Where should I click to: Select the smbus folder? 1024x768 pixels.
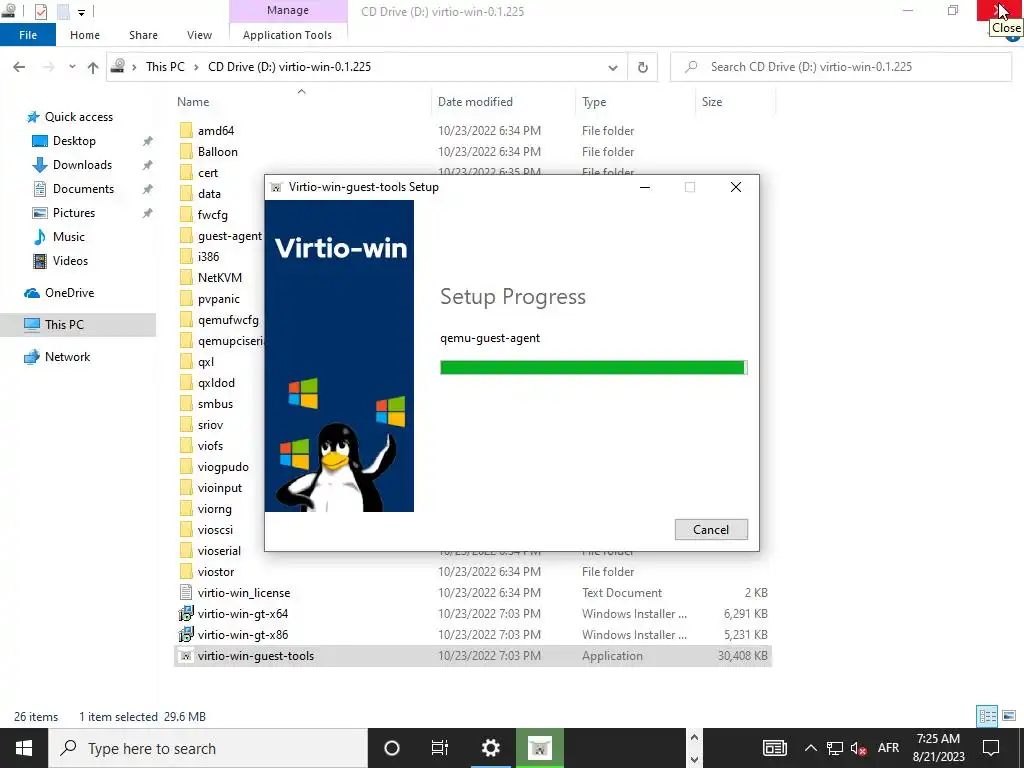click(x=215, y=404)
